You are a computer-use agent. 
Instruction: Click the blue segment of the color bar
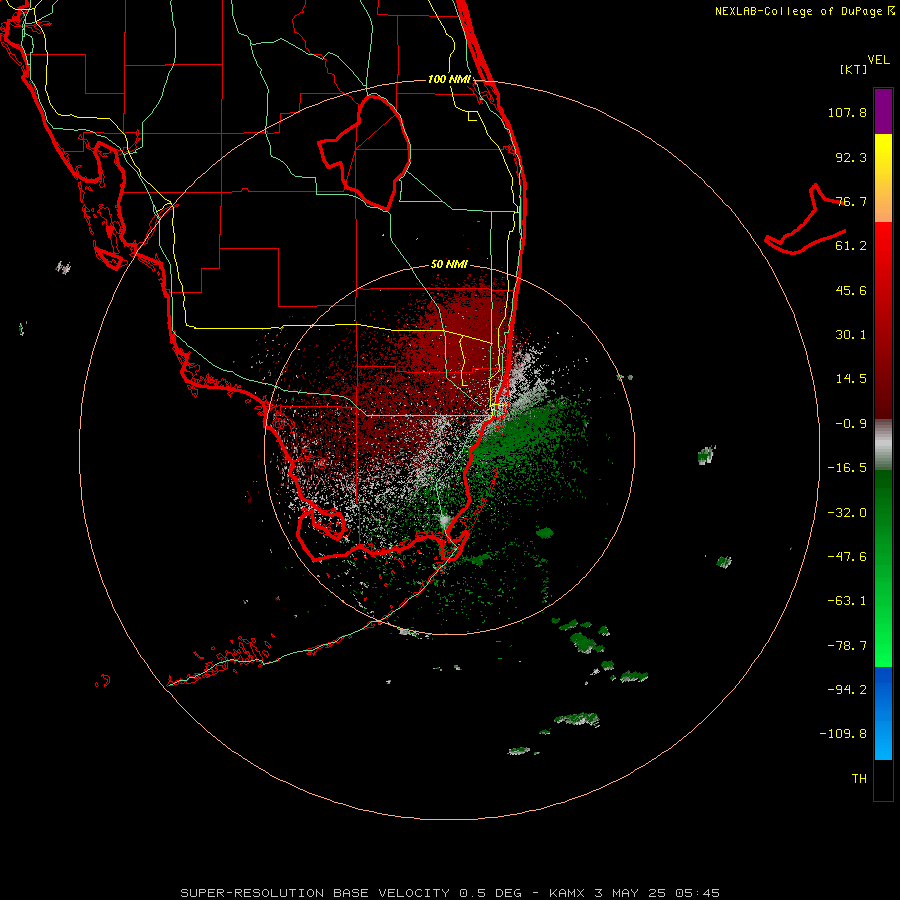coord(883,713)
